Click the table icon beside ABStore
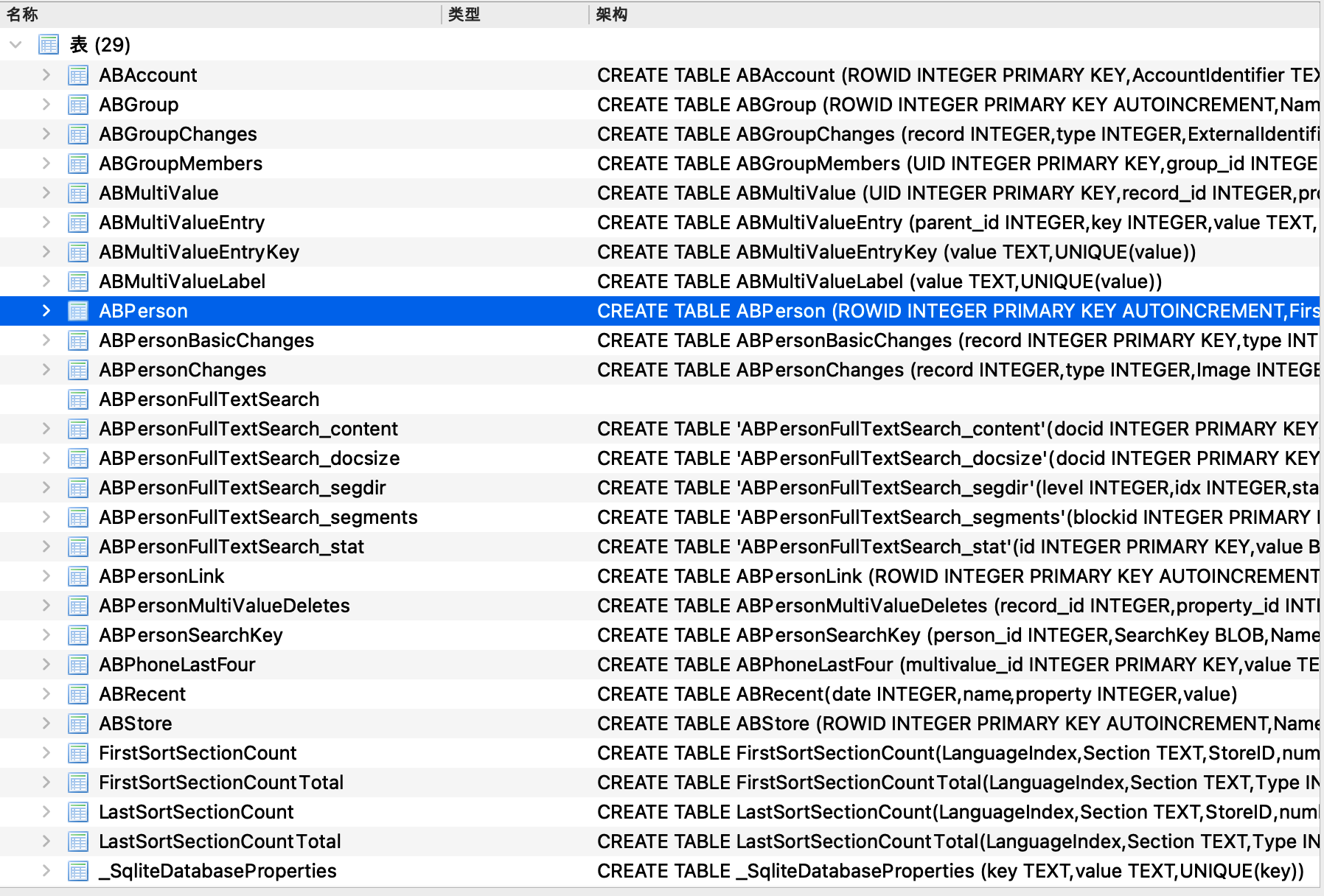Viewport: 1324px width, 896px height. [78, 724]
